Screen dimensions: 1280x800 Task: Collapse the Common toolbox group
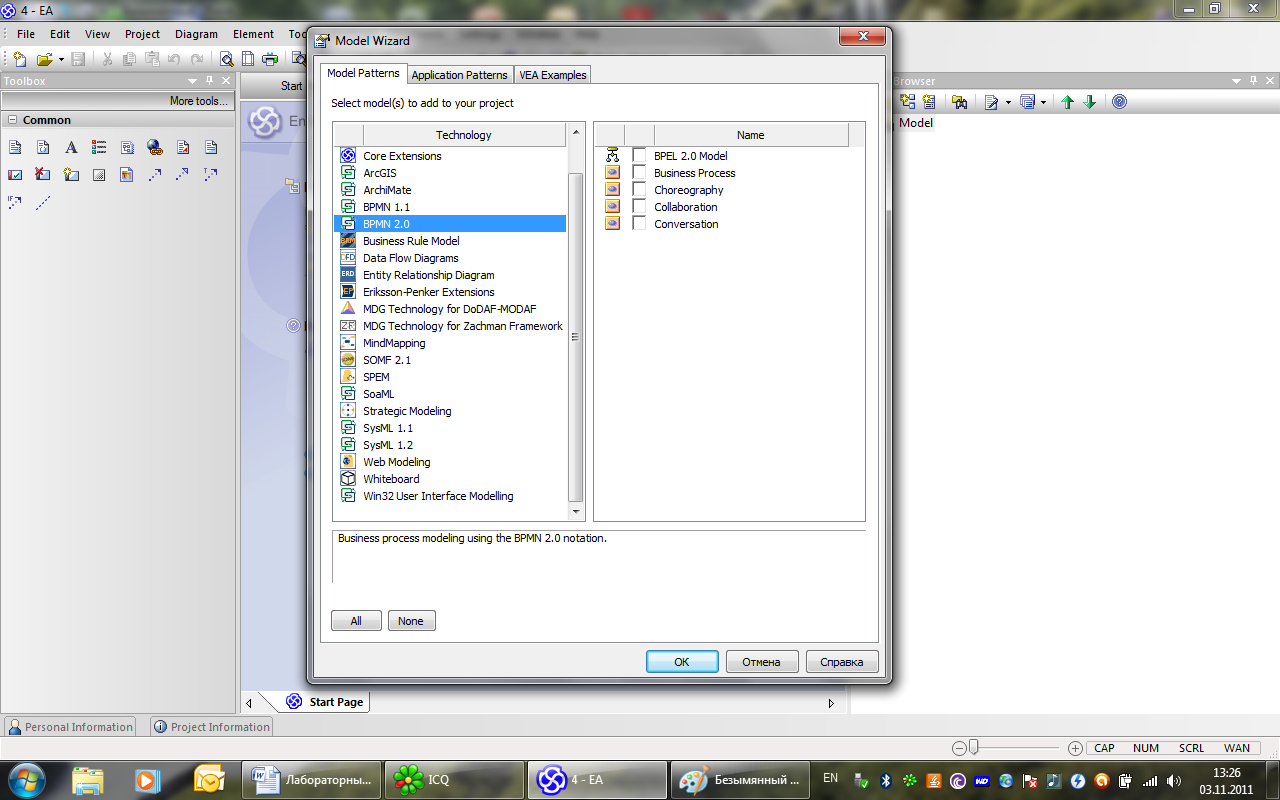click(x=13, y=120)
